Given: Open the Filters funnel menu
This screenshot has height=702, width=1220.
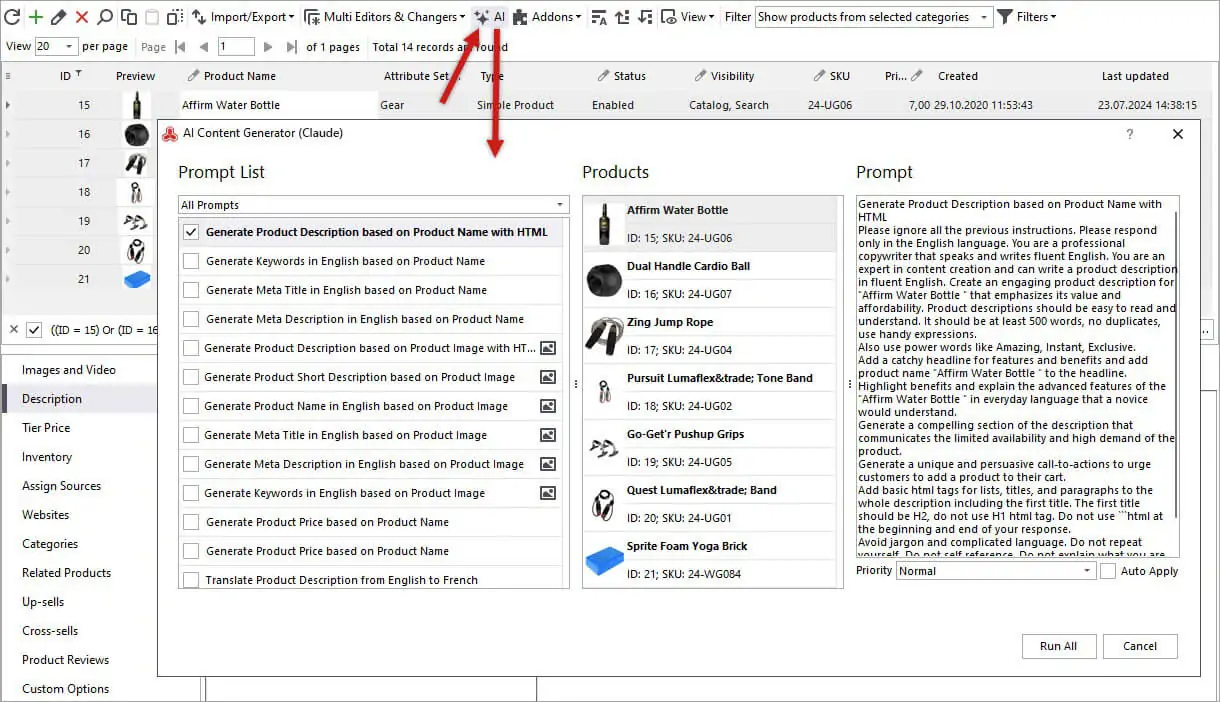Looking at the screenshot, I should point(1026,17).
